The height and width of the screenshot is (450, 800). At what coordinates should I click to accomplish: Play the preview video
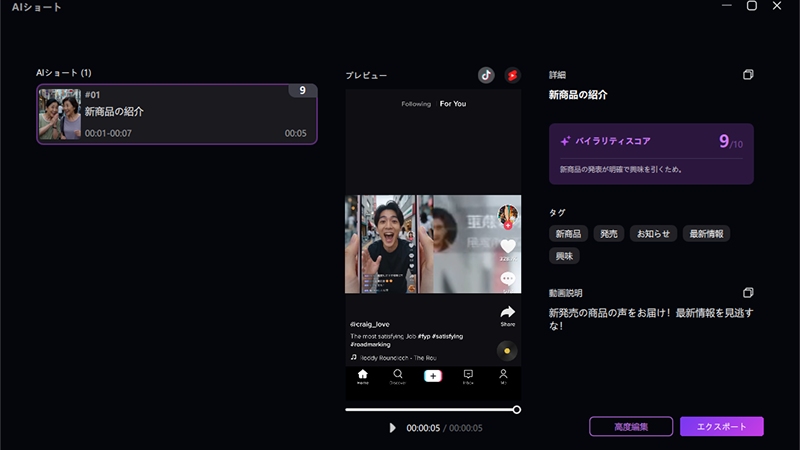[392, 428]
